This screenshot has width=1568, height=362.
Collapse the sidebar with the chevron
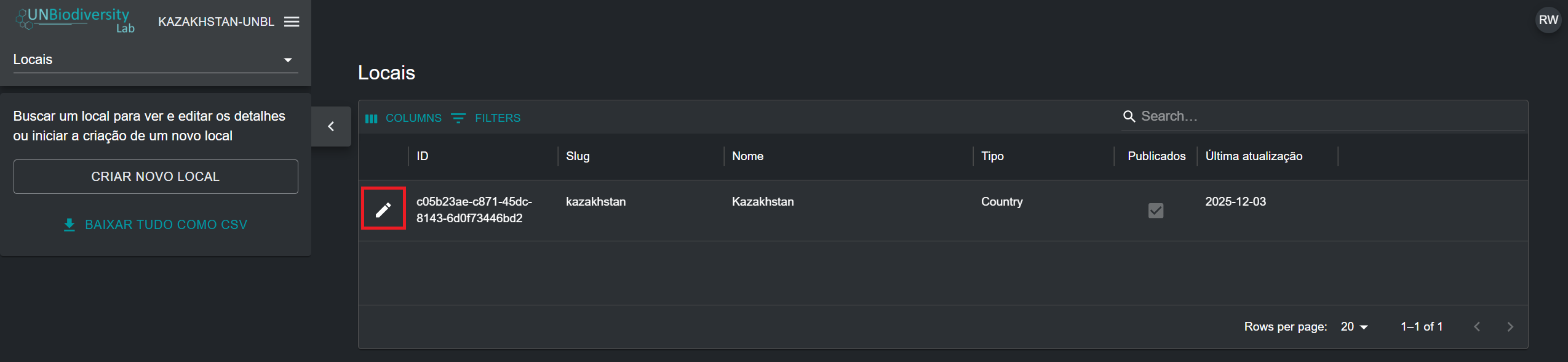pos(331,126)
